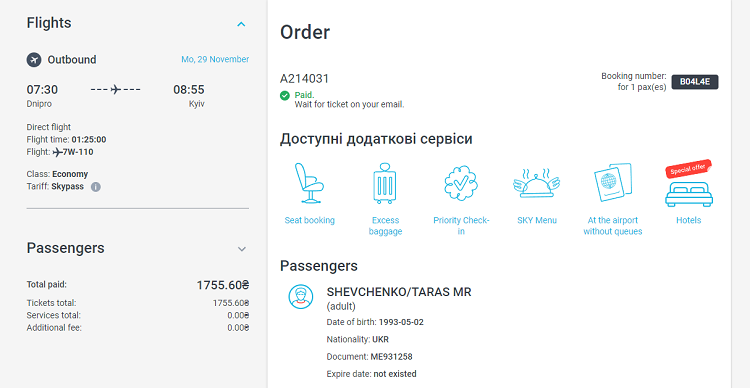Click the Mo, 29 November date
The image size is (750, 388).
[x=215, y=59]
